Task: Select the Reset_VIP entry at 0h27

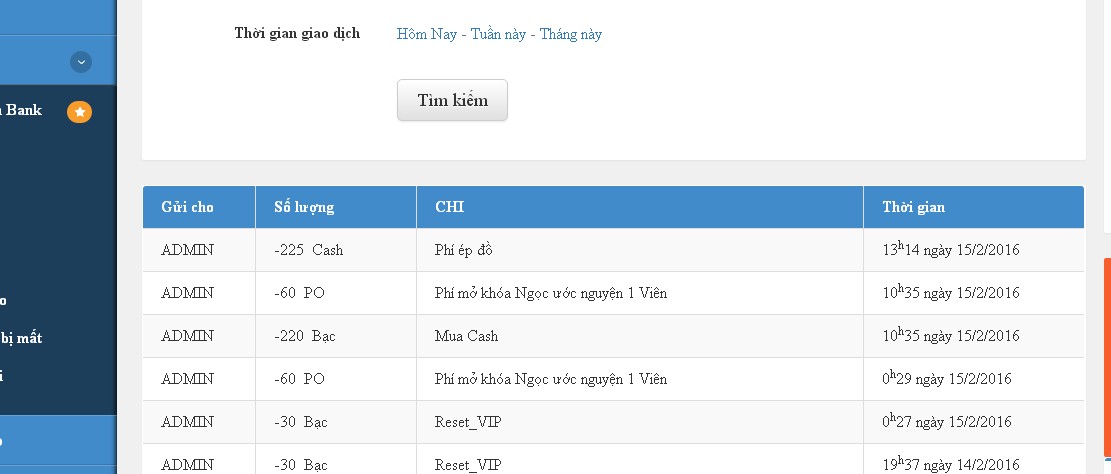Action: coord(614,422)
